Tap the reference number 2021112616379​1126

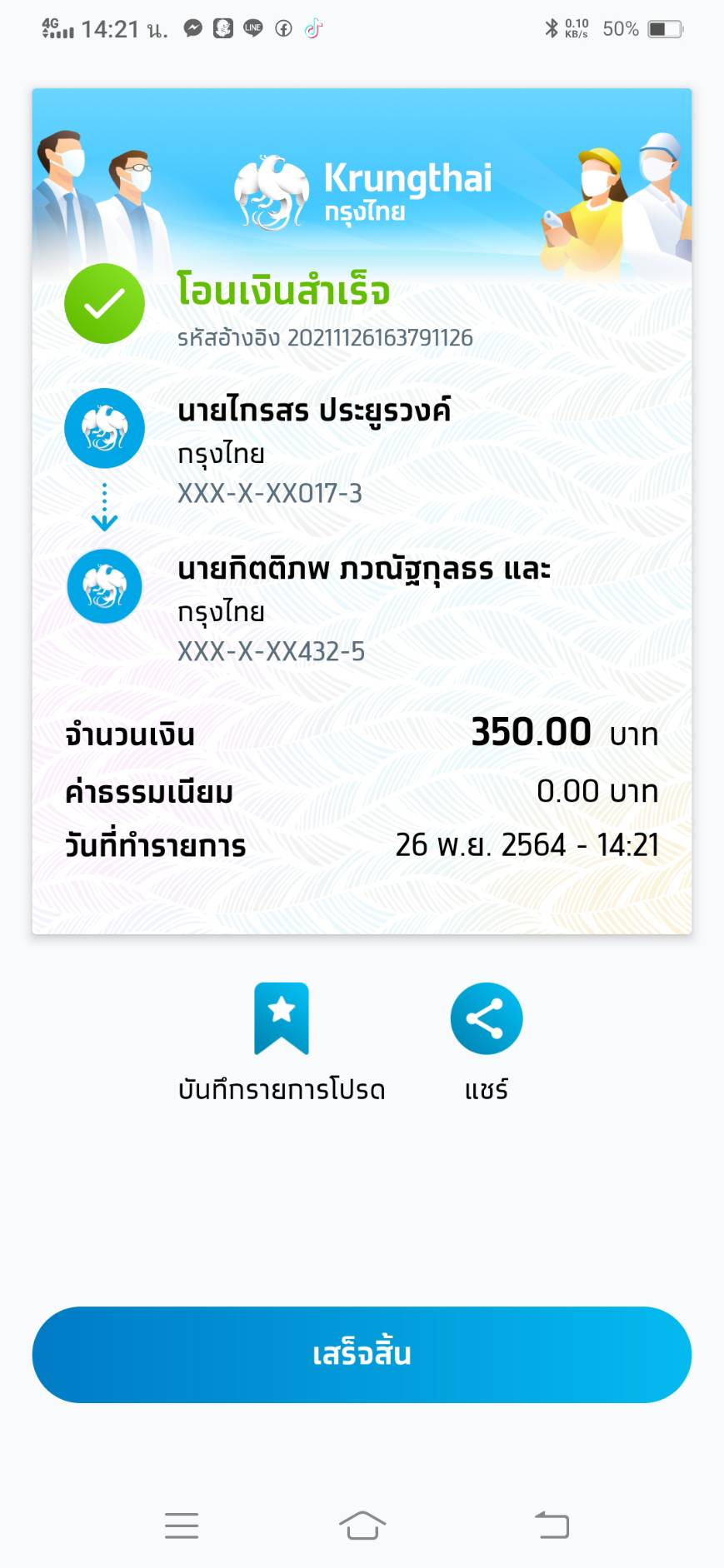click(x=380, y=338)
